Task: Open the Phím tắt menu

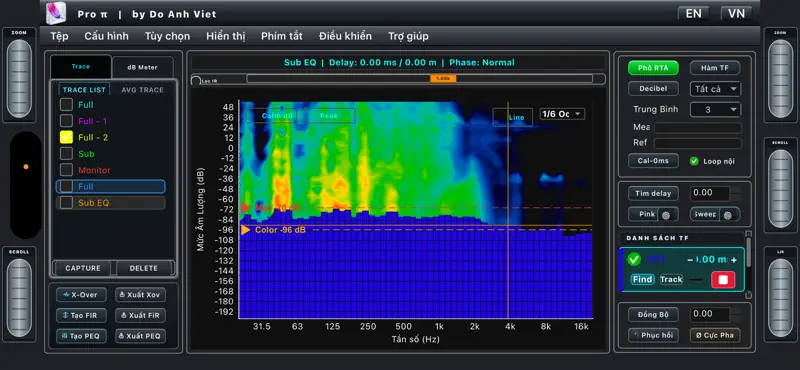Action: point(282,36)
